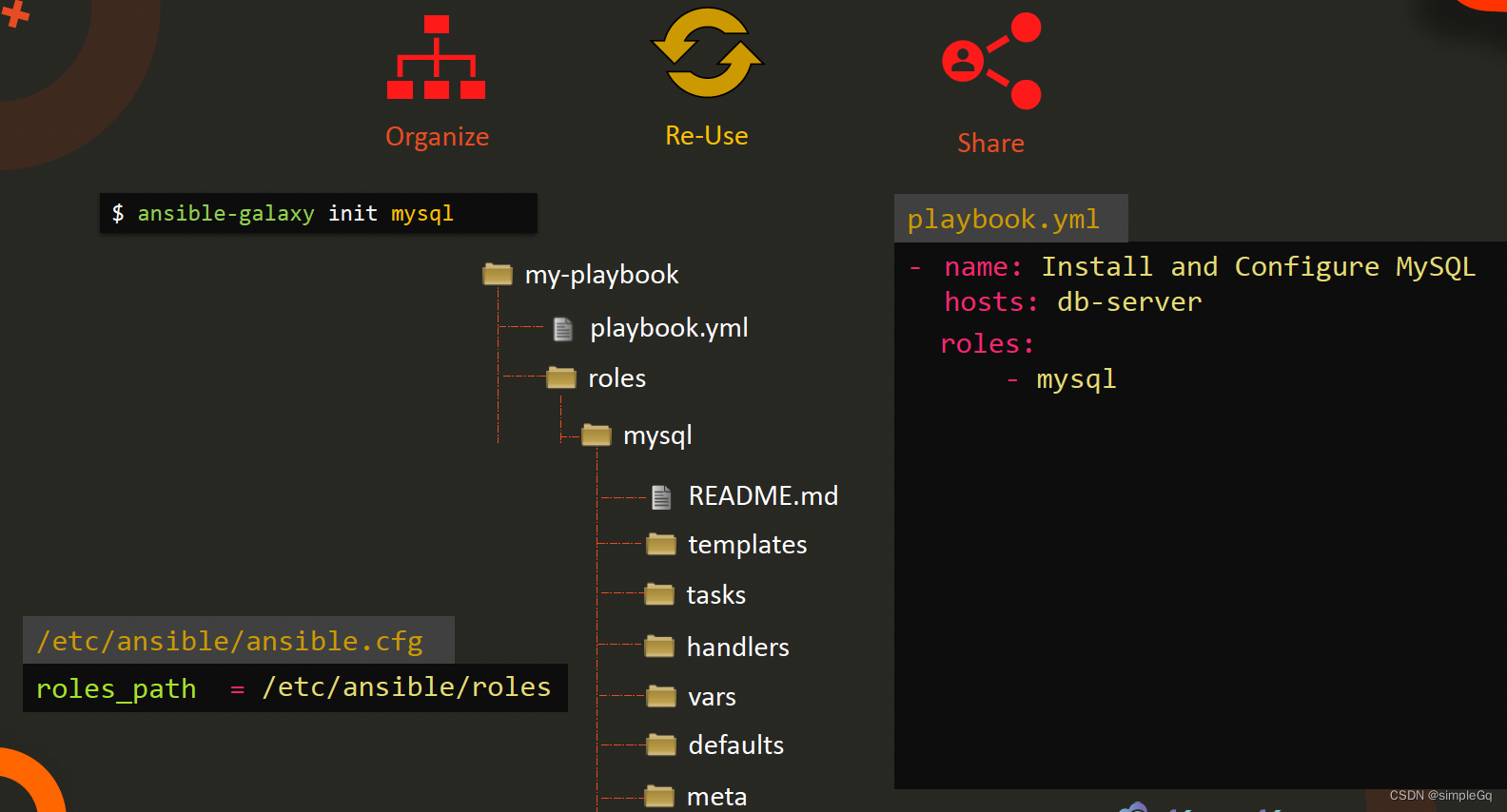Click the red Share icon
The image size is (1507, 812).
pyautogui.click(x=991, y=61)
